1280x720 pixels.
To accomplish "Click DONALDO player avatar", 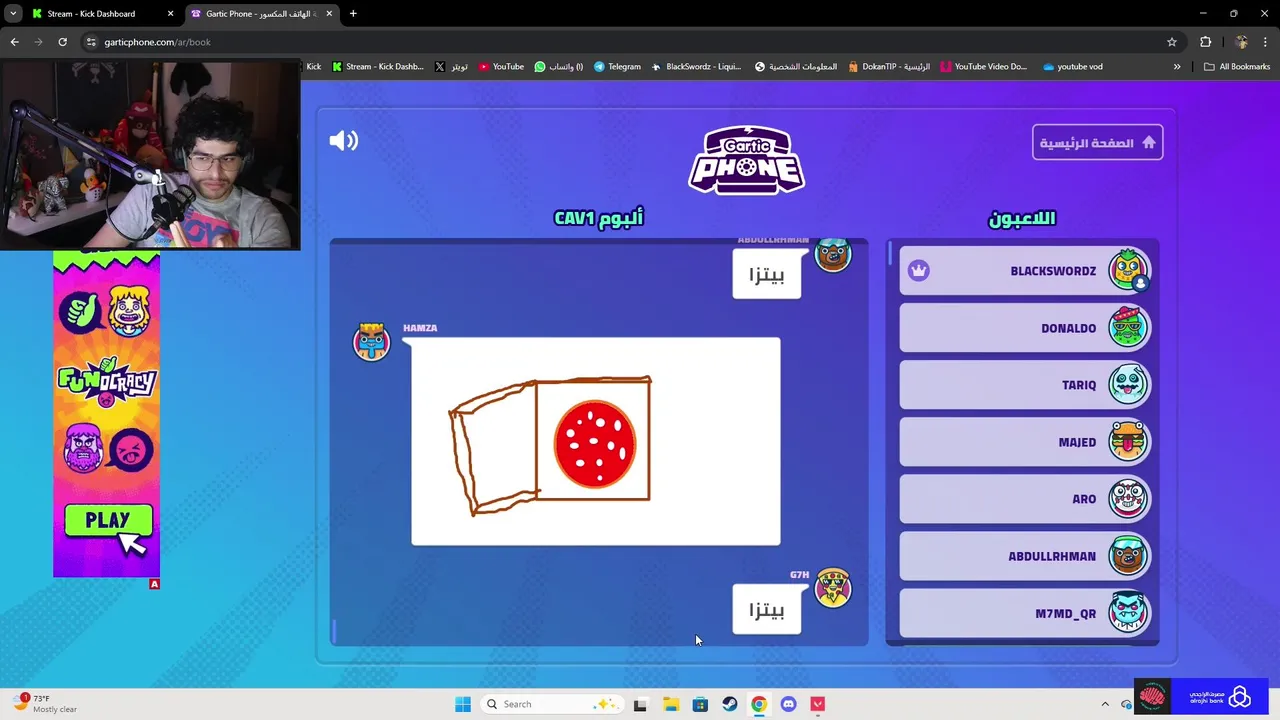I will 1128,328.
